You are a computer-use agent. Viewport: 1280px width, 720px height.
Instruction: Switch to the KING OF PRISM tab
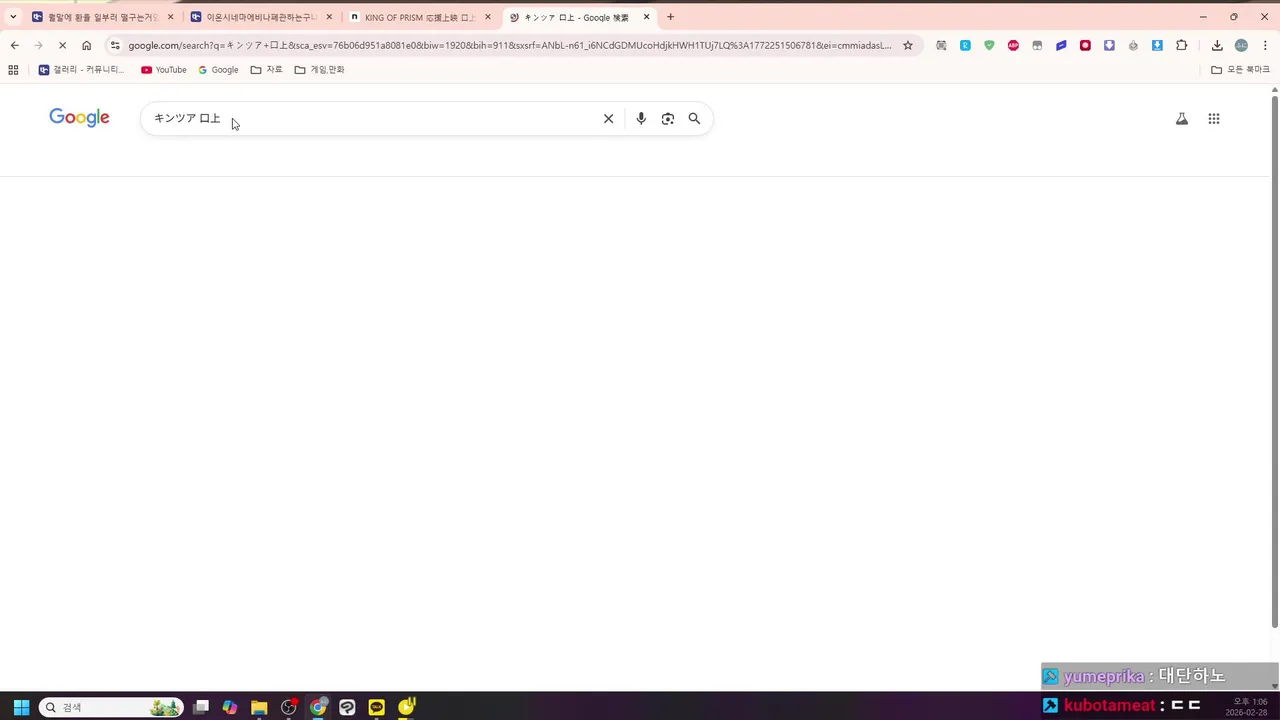[x=419, y=17]
